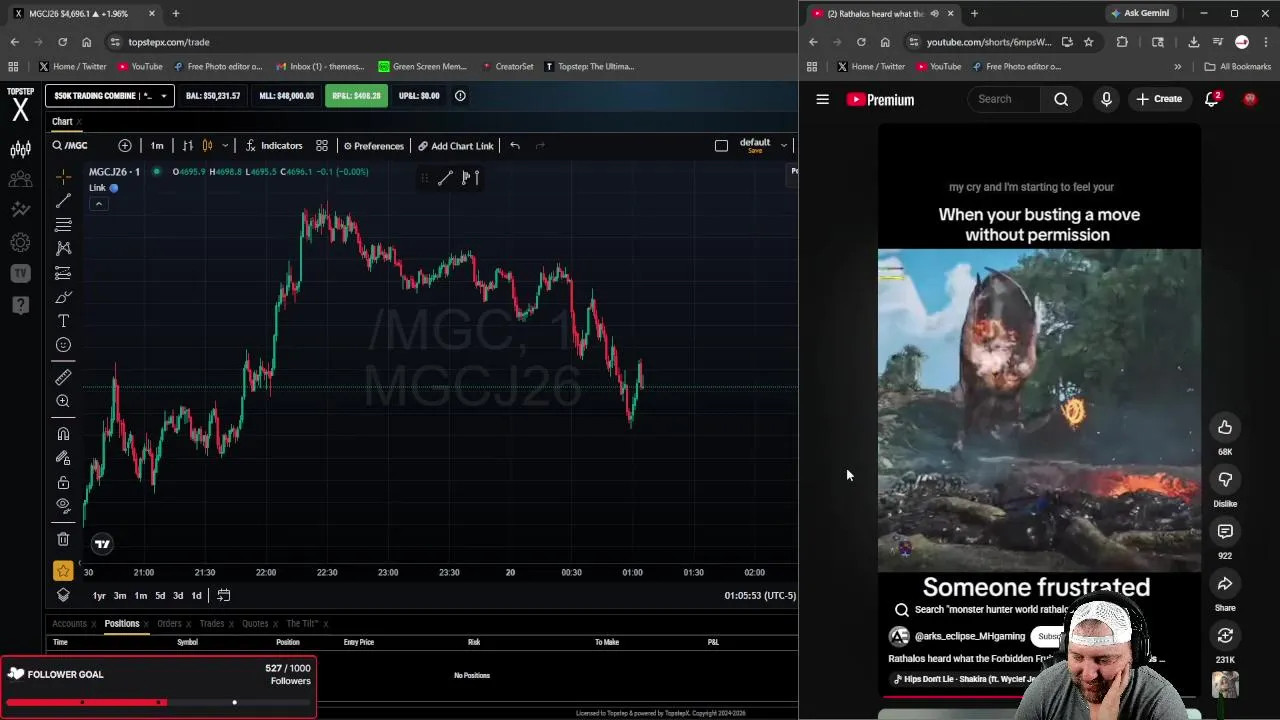
Task: Switch to the Quotes tab
Action: [255, 624]
